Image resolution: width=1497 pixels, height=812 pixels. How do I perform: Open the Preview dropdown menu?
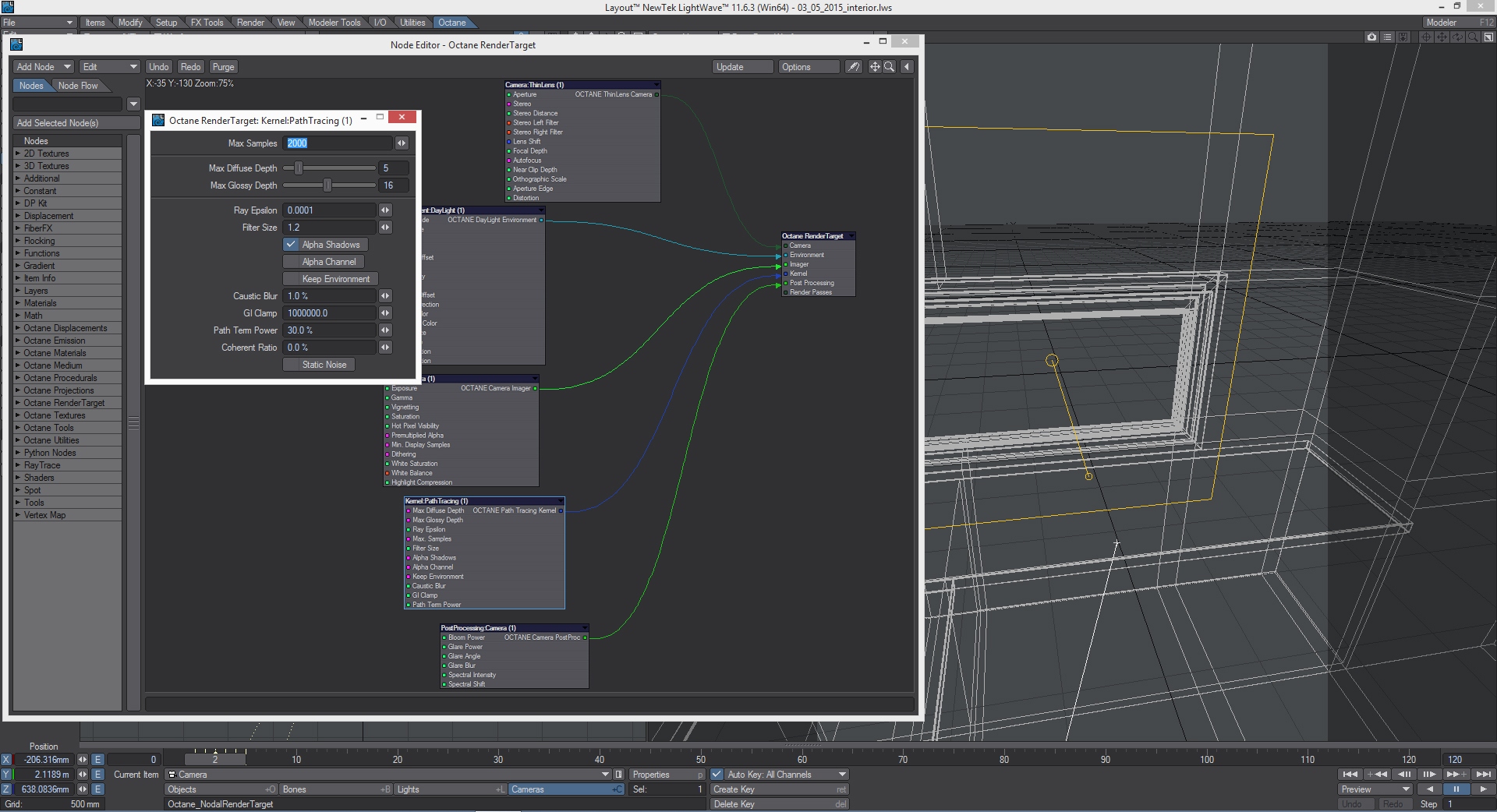tap(1375, 789)
